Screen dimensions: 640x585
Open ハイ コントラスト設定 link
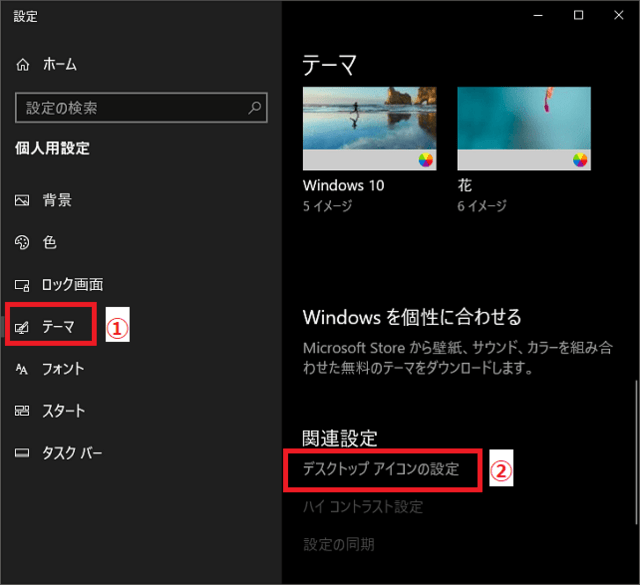point(363,507)
